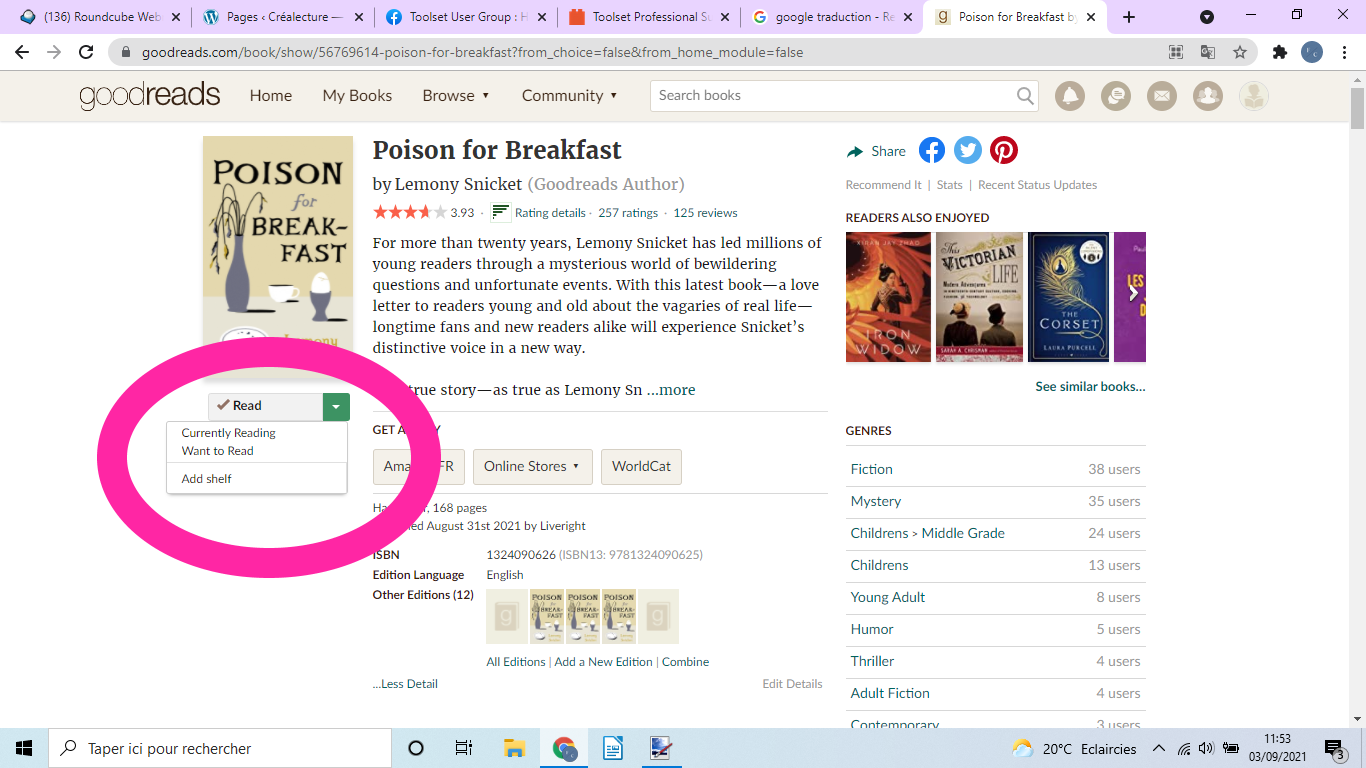
Task: Open the Fiction genre link
Action: tap(872, 469)
